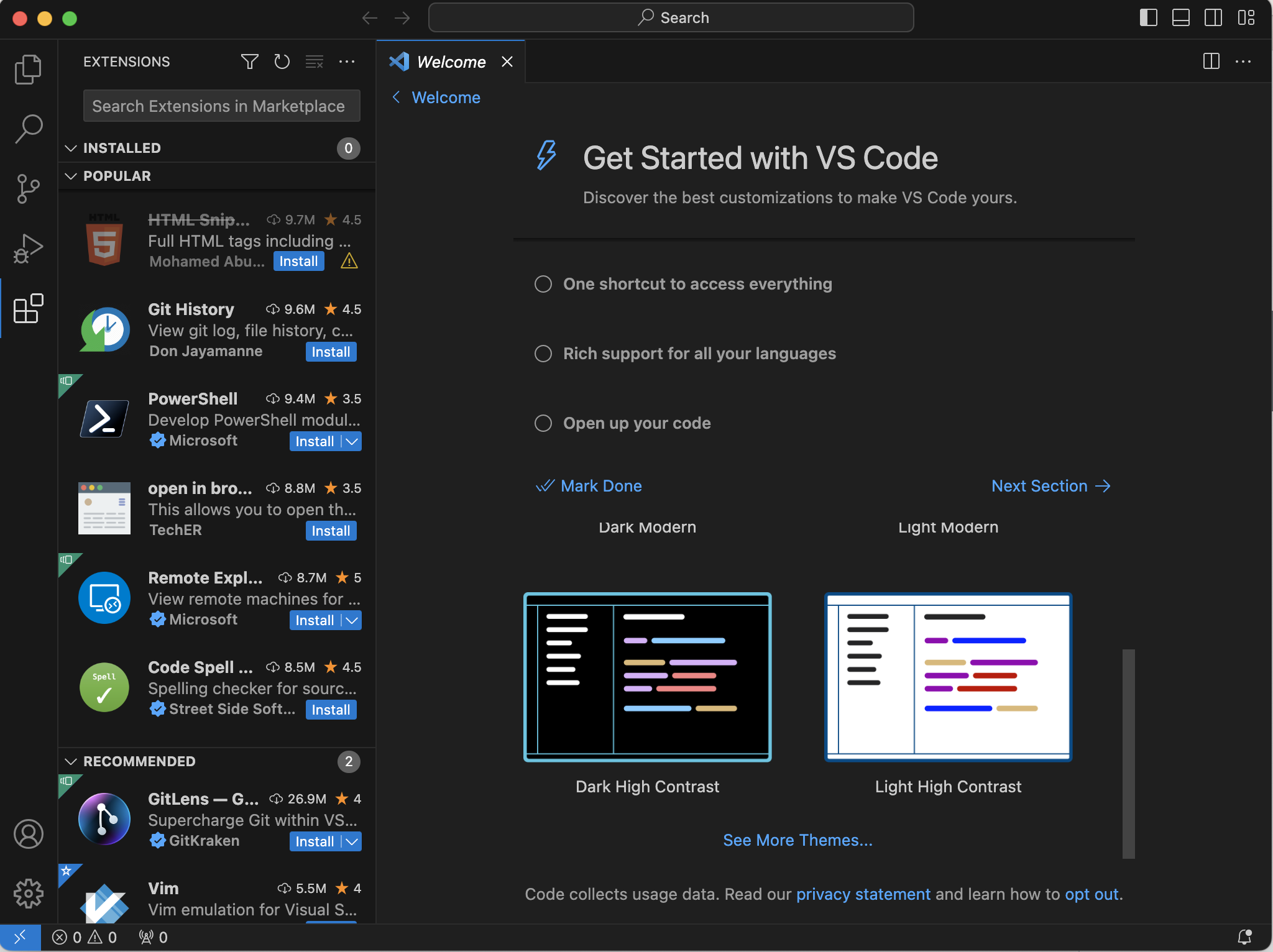Focus Search Extensions in Marketplace field

pyautogui.click(x=222, y=106)
